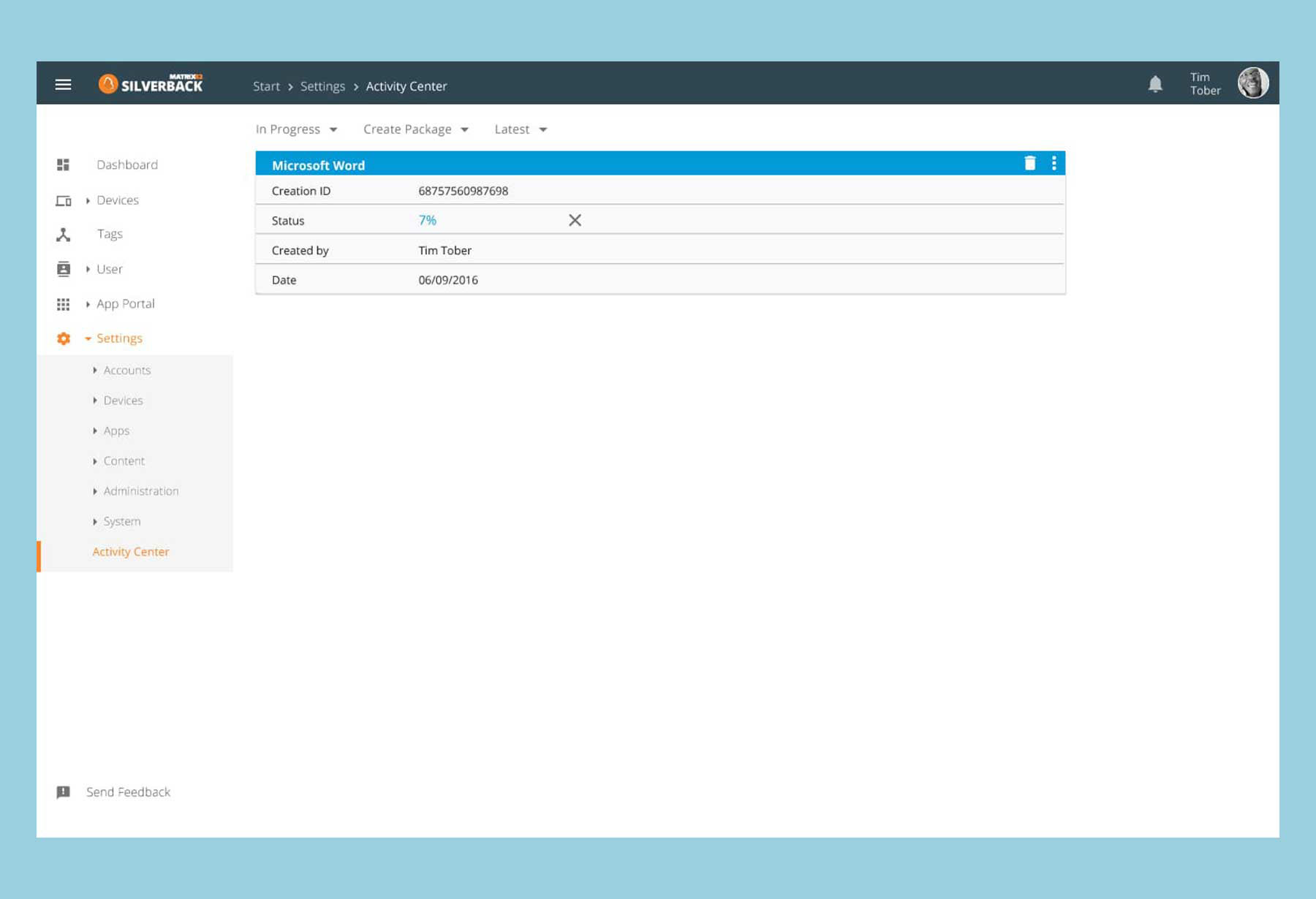
Task: Open Dashboard in sidebar
Action: 127,164
